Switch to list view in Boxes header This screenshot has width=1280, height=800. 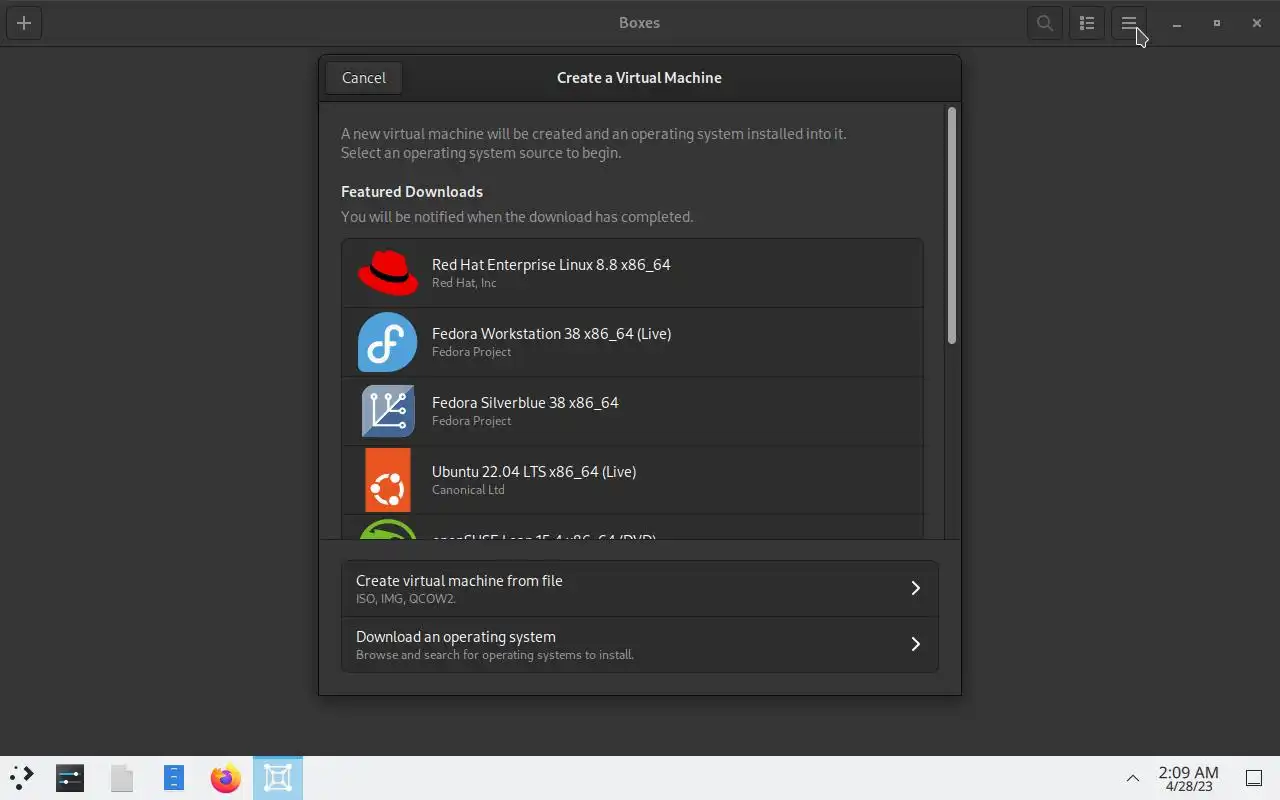point(1087,23)
